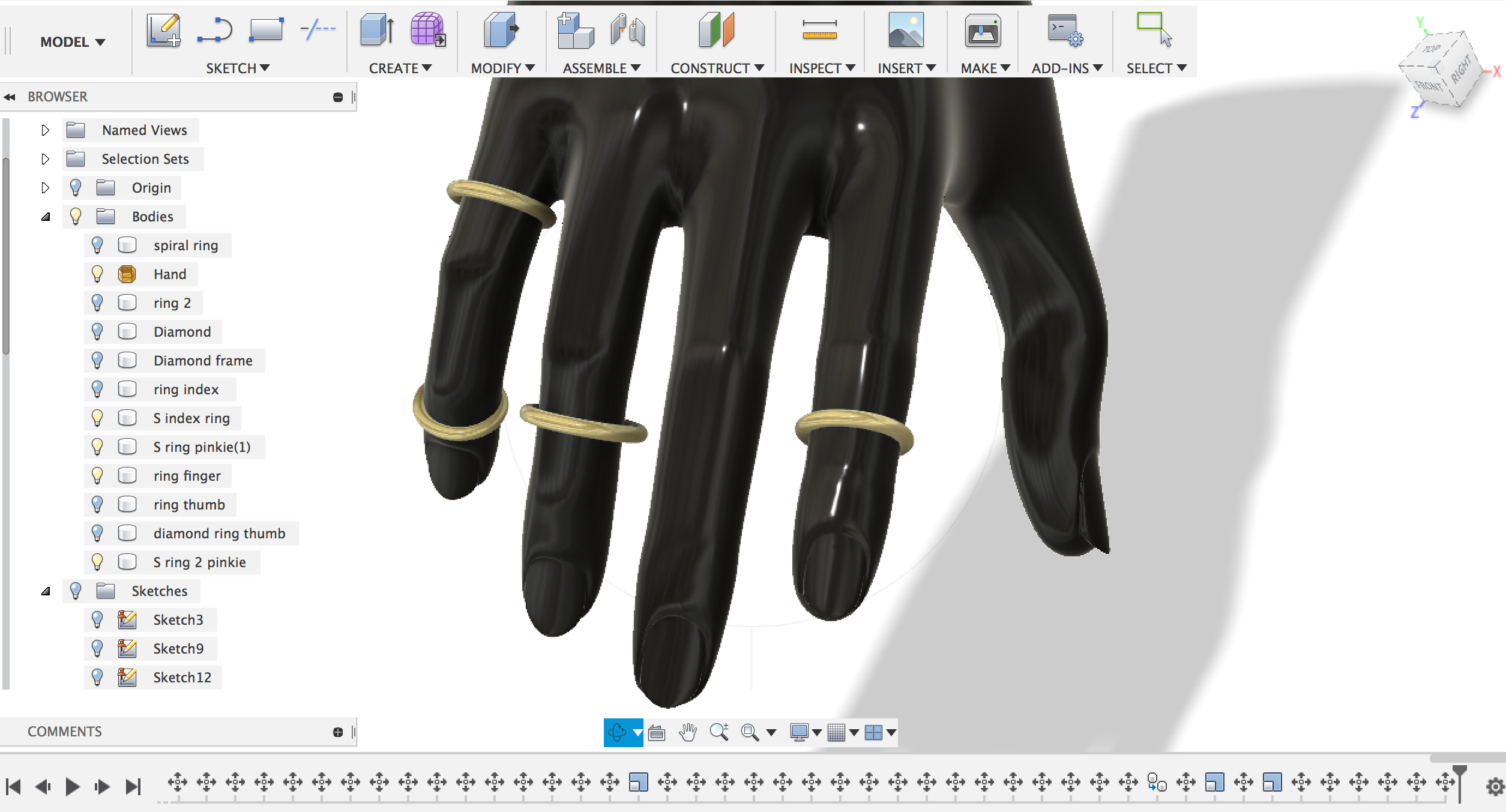Select the Measure ruler icon
Image resolution: width=1506 pixels, height=812 pixels.
pos(819,30)
